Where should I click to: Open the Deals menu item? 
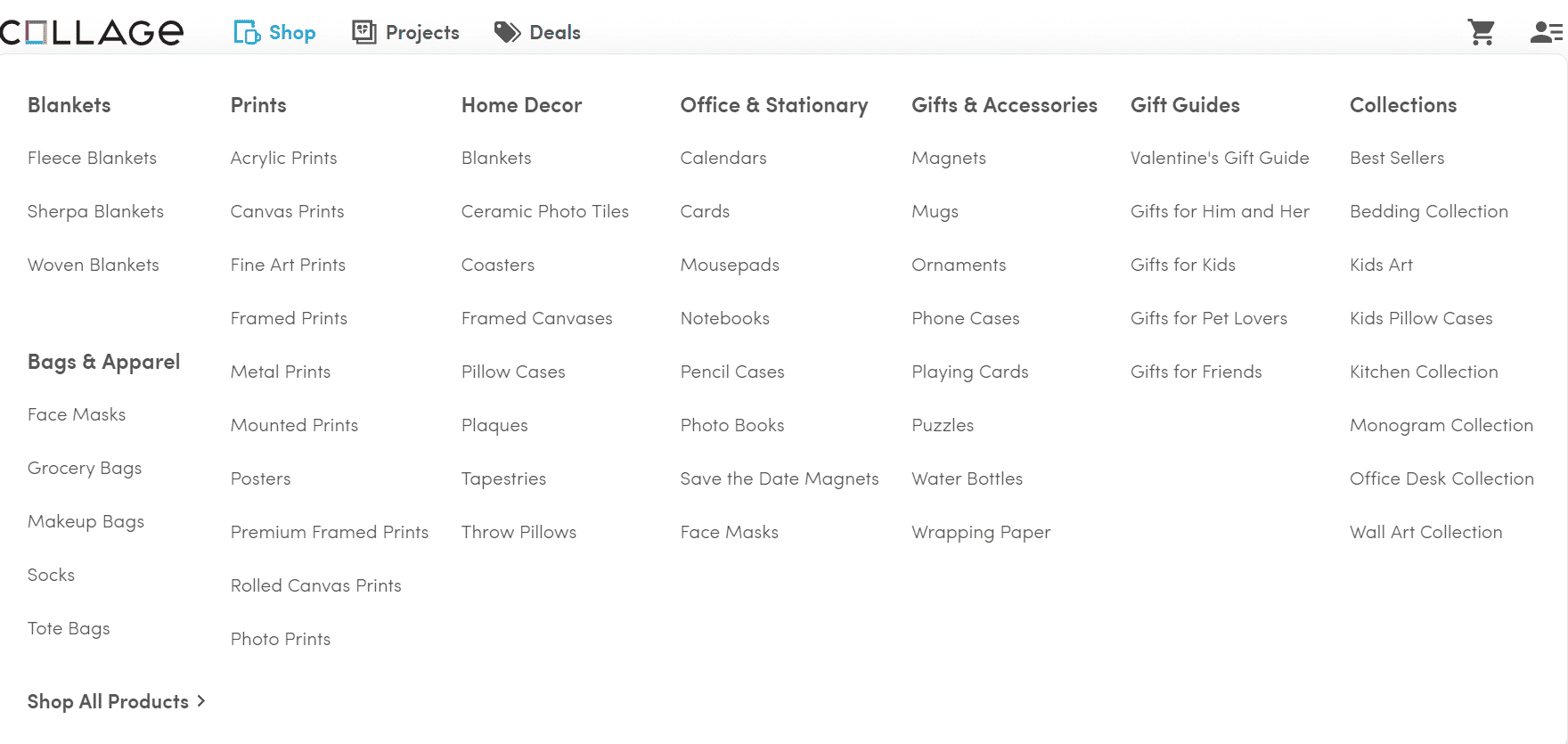[555, 33]
